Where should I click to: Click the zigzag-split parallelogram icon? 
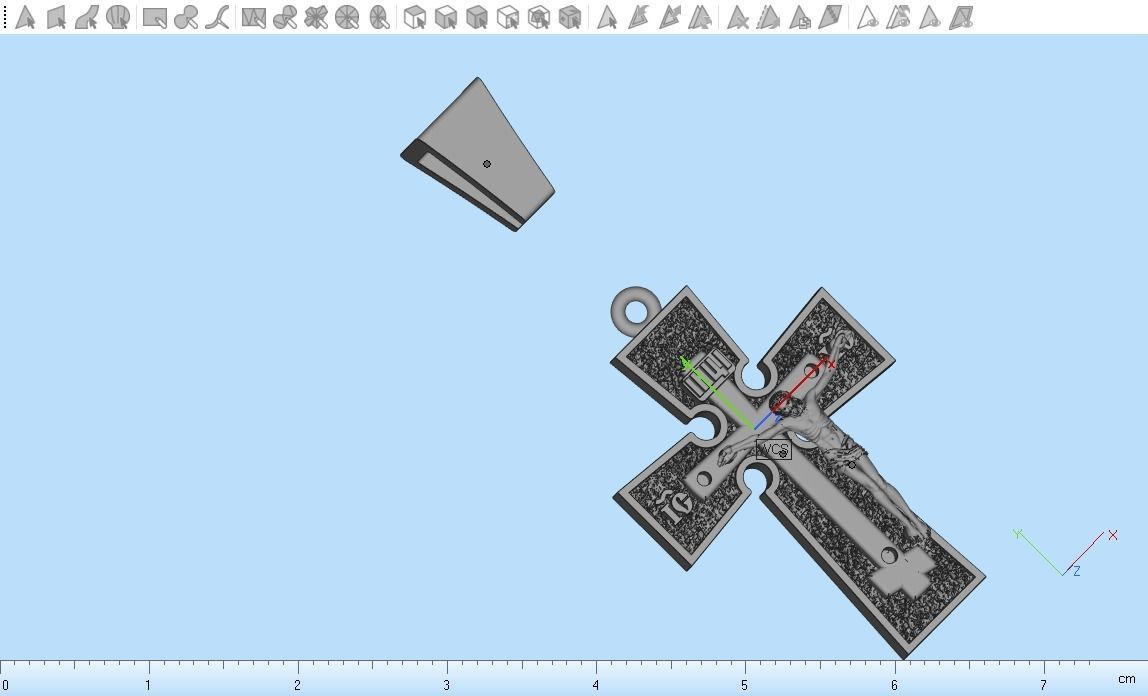[x=830, y=17]
